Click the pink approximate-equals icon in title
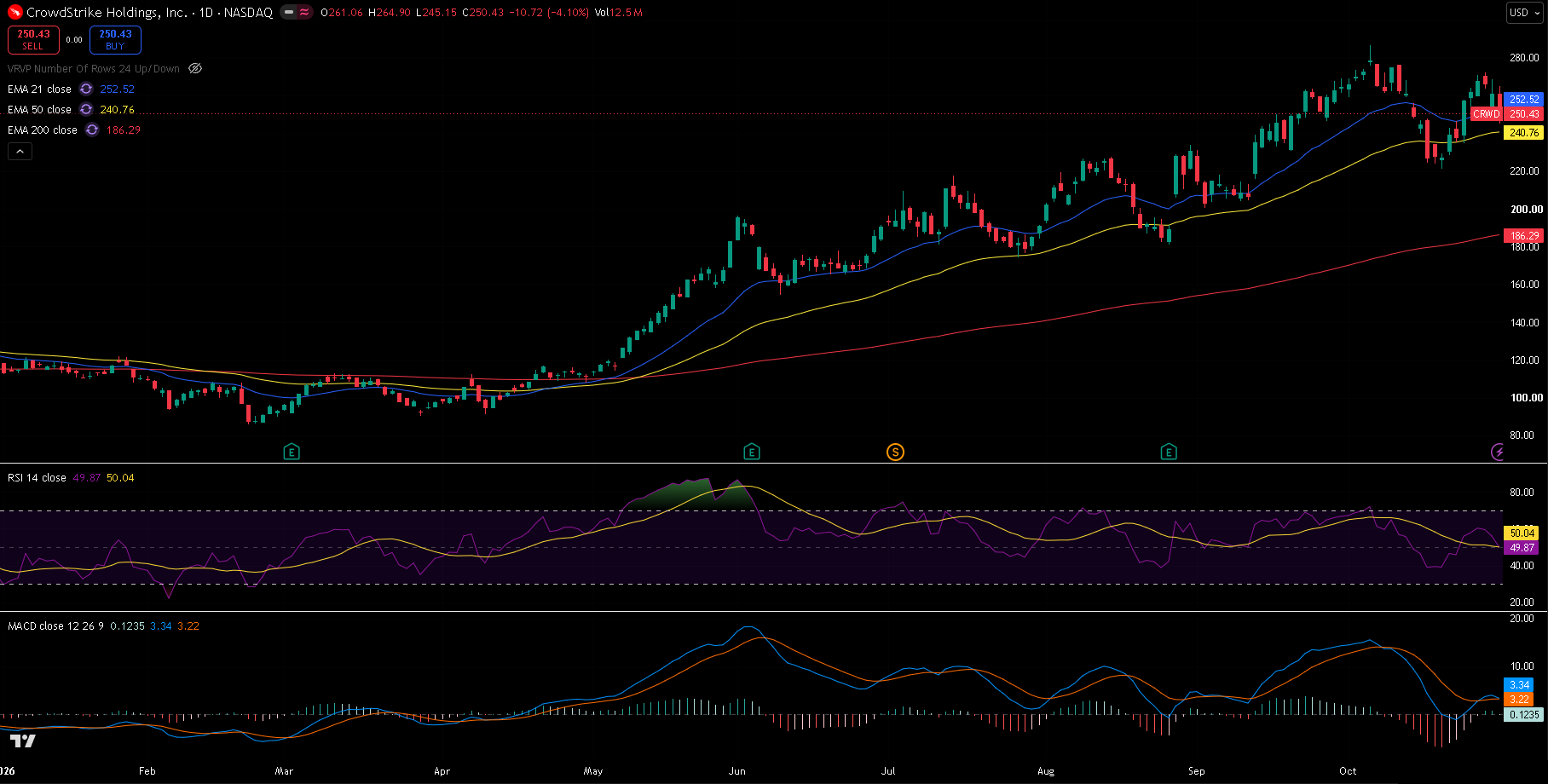 [x=304, y=13]
